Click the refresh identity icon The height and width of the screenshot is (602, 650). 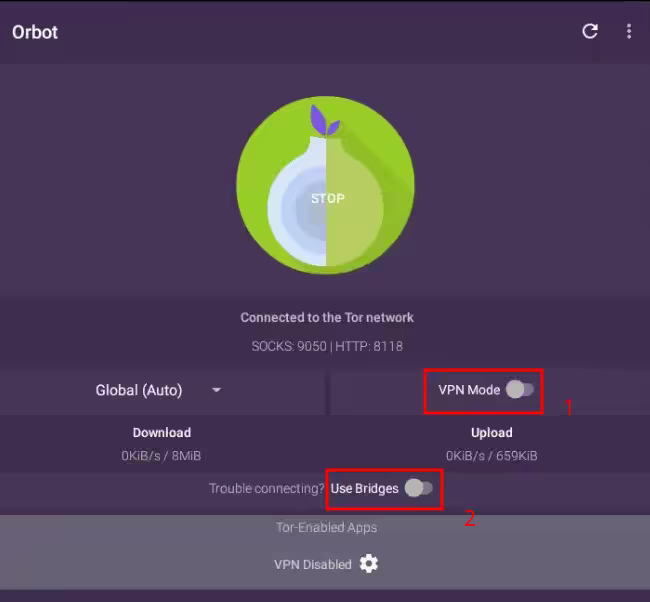pyautogui.click(x=590, y=31)
